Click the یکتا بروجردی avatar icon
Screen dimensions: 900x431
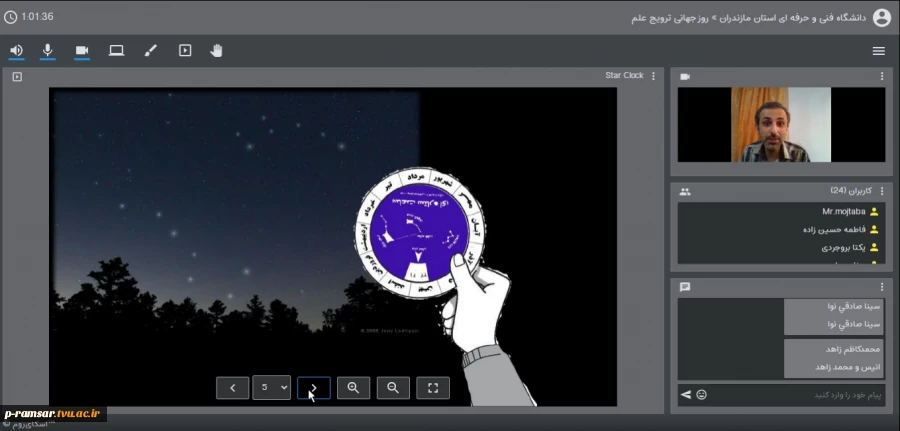tap(874, 248)
